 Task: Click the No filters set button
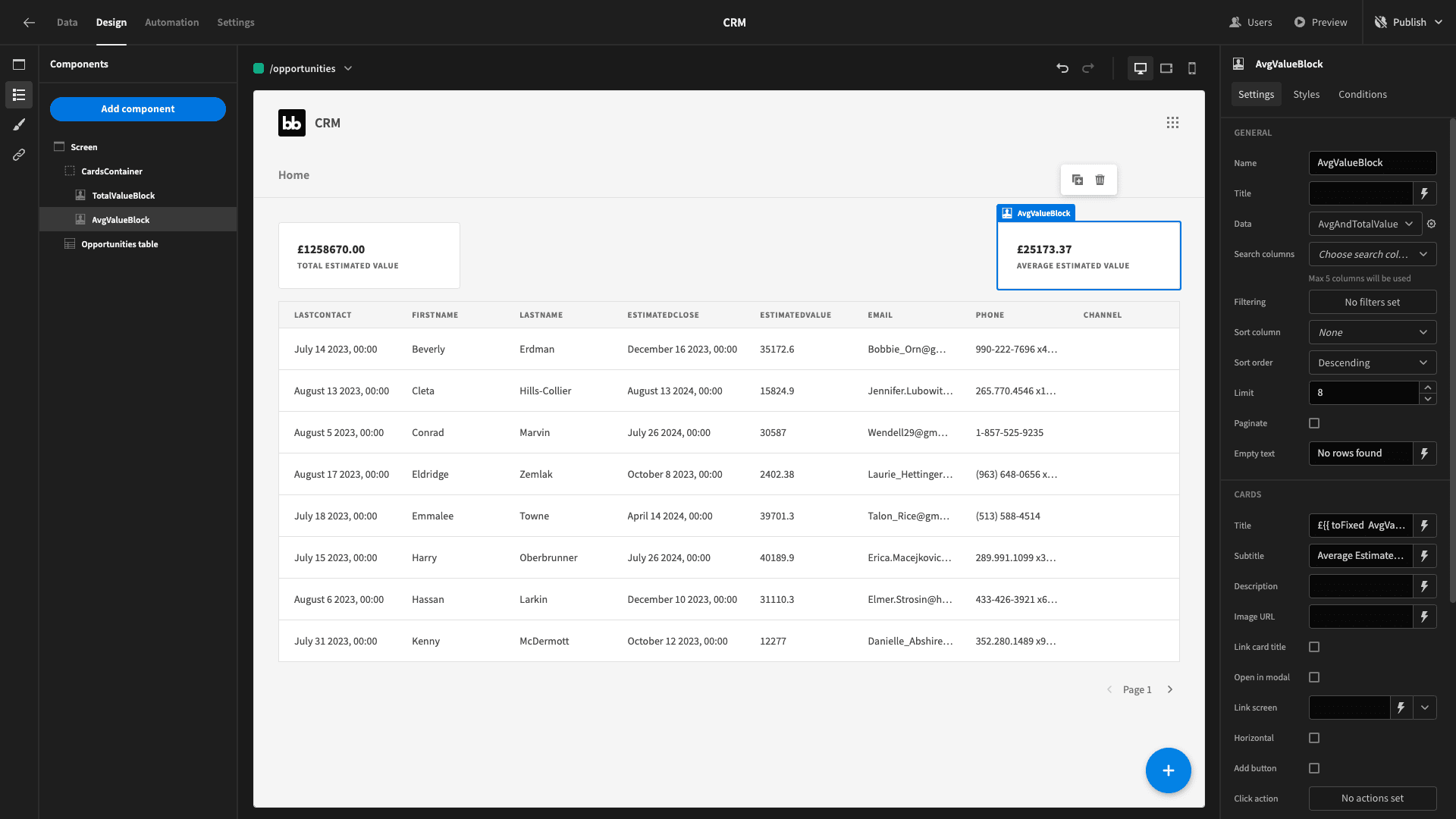click(1373, 302)
